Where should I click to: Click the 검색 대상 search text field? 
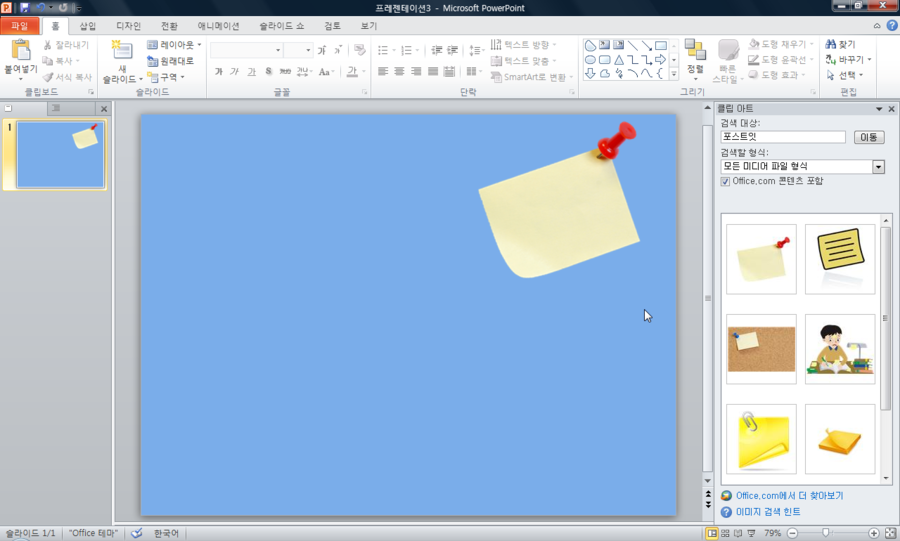click(783, 137)
